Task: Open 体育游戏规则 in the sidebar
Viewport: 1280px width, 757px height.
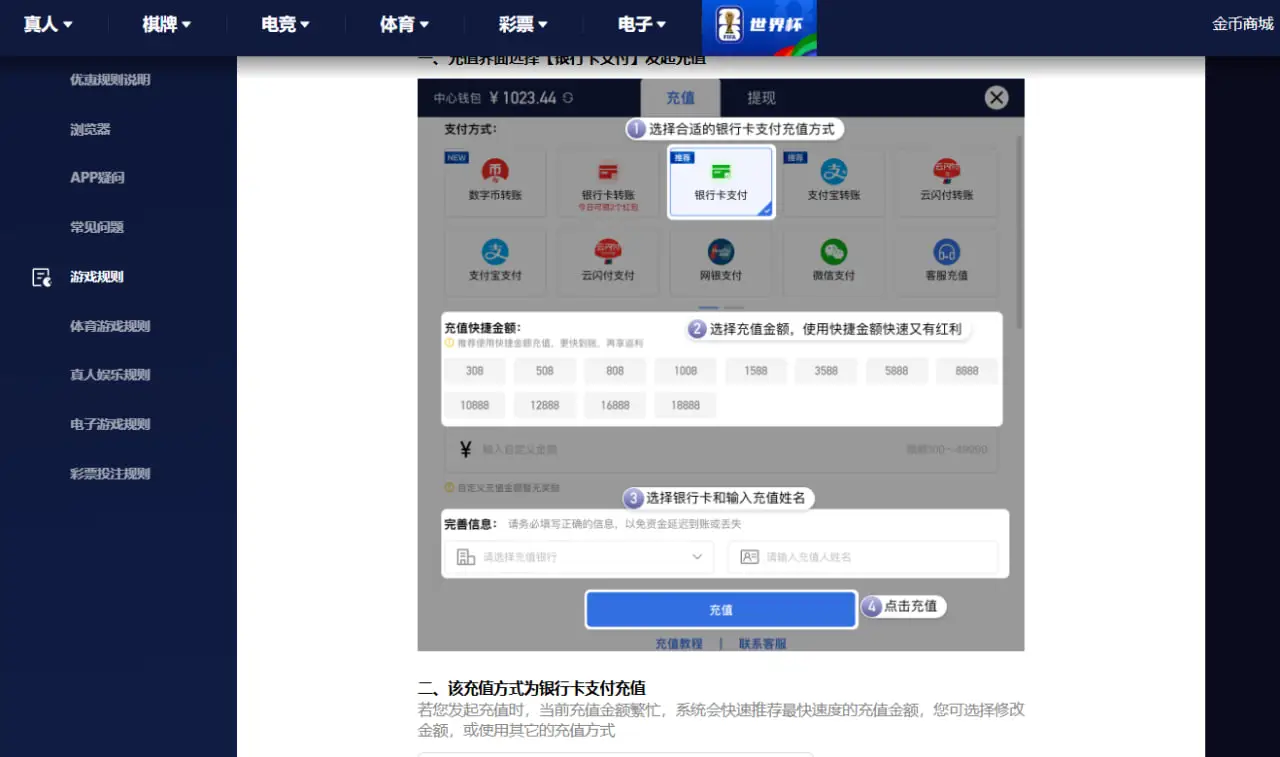Action: pyautogui.click(x=110, y=326)
